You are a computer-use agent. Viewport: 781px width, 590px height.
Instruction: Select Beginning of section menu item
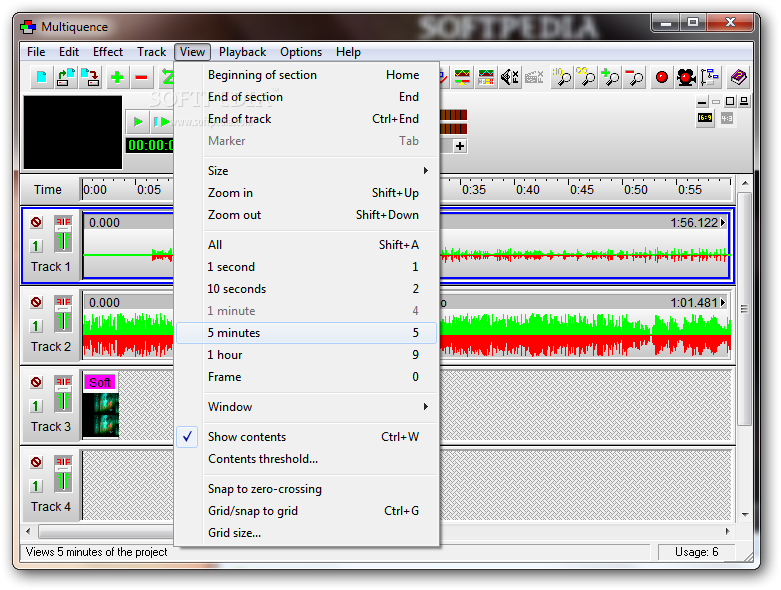tap(306, 75)
